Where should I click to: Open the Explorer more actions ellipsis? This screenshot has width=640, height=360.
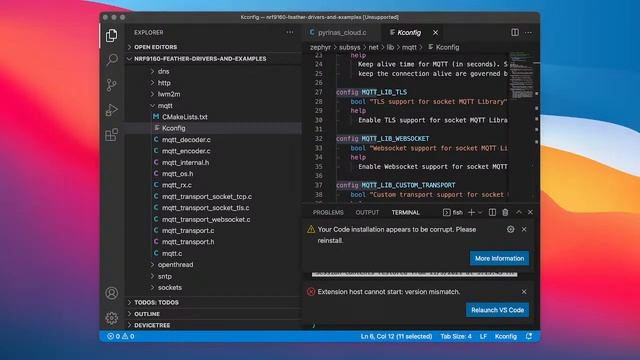[x=290, y=32]
